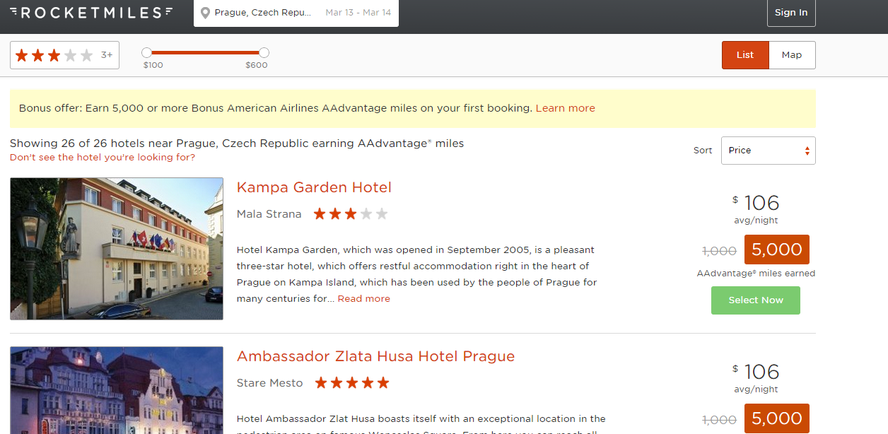The height and width of the screenshot is (434, 888).
Task: Click "Don't see the hotel you're looking for?"
Action: click(x=103, y=157)
